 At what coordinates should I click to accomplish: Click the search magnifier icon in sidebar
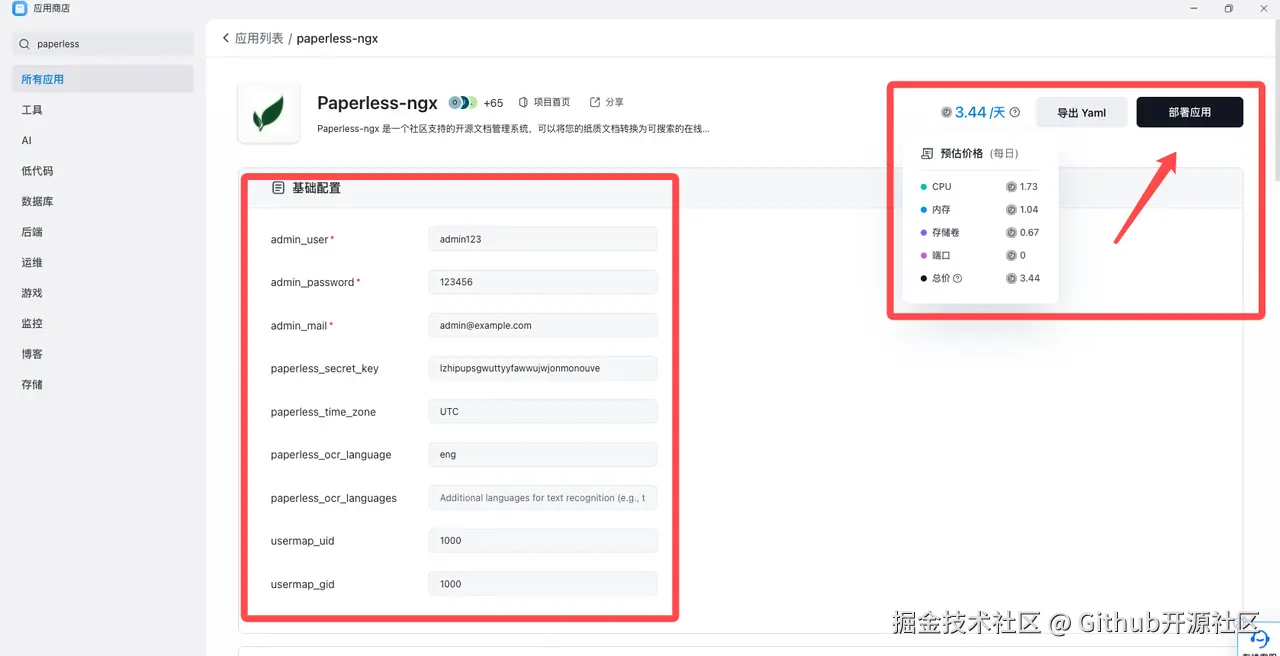pyautogui.click(x=24, y=44)
